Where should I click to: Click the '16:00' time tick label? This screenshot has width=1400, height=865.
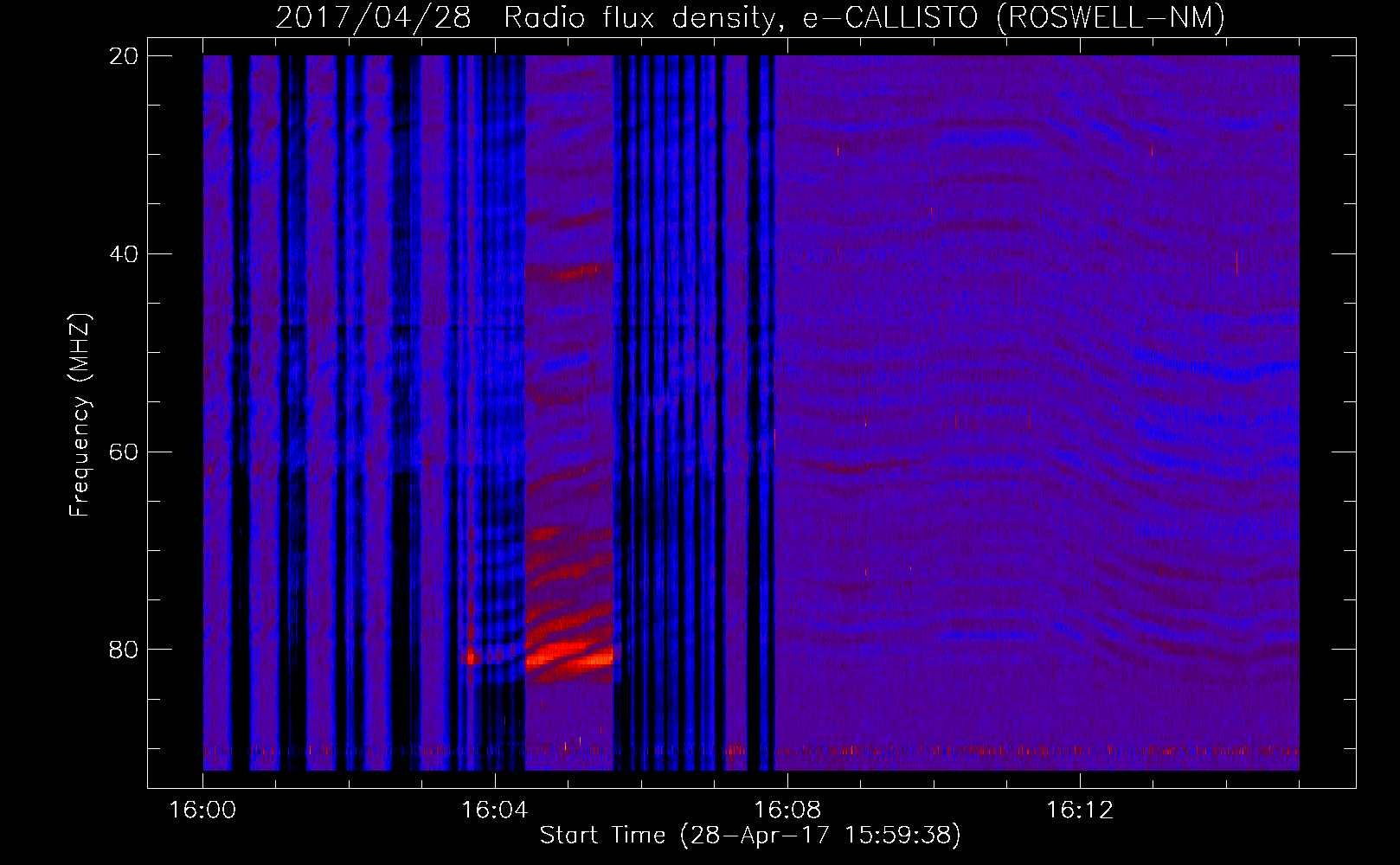[x=202, y=811]
